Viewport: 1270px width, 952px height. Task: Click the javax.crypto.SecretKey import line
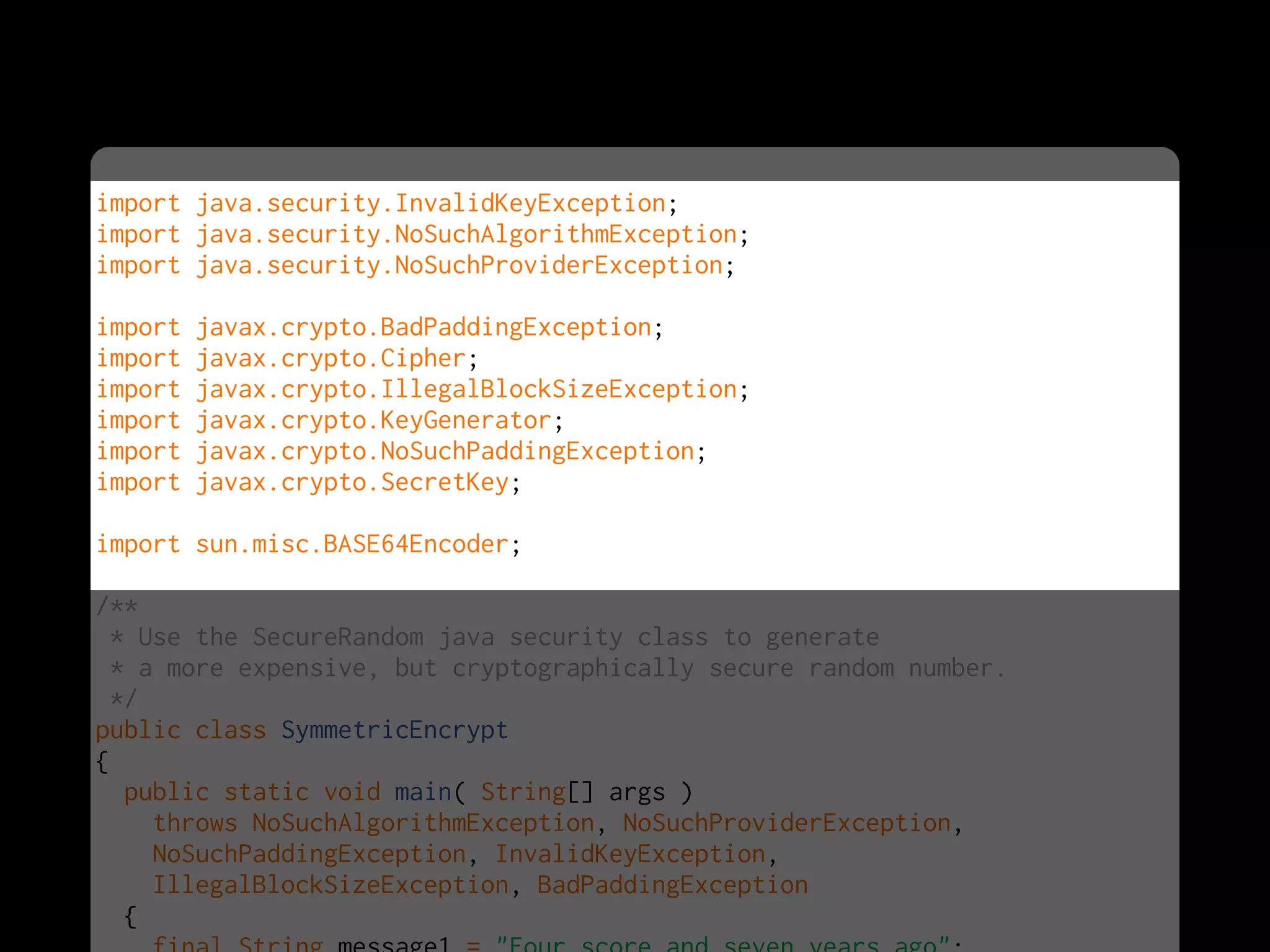(308, 483)
